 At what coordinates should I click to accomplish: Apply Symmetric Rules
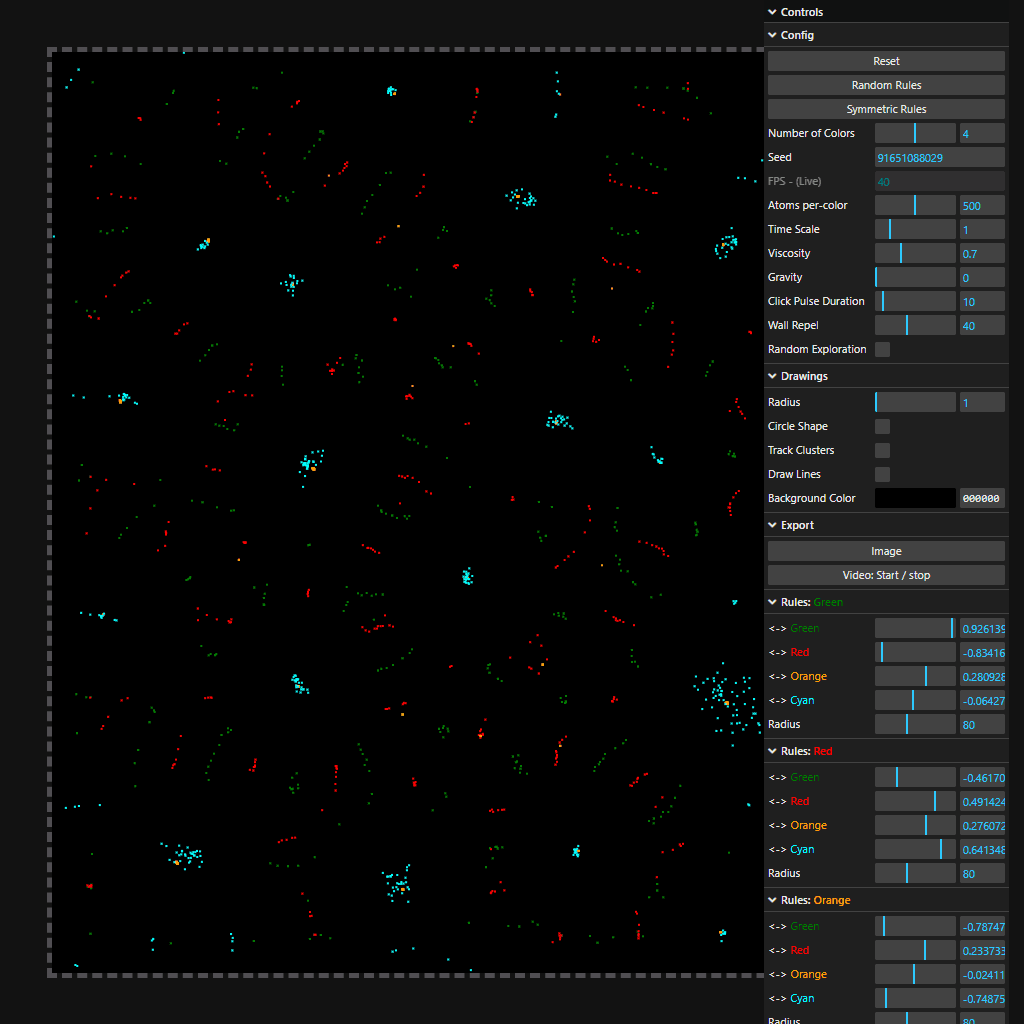[x=886, y=109]
